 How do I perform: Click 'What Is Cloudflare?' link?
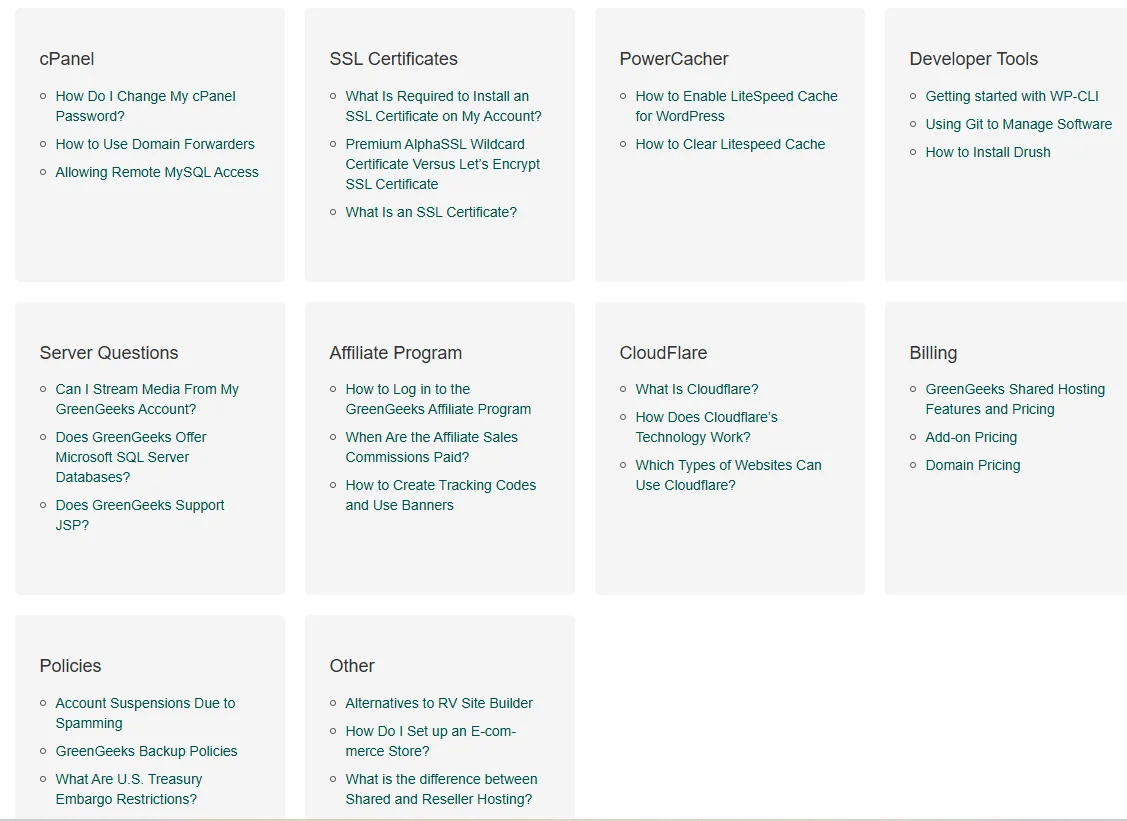click(x=696, y=390)
